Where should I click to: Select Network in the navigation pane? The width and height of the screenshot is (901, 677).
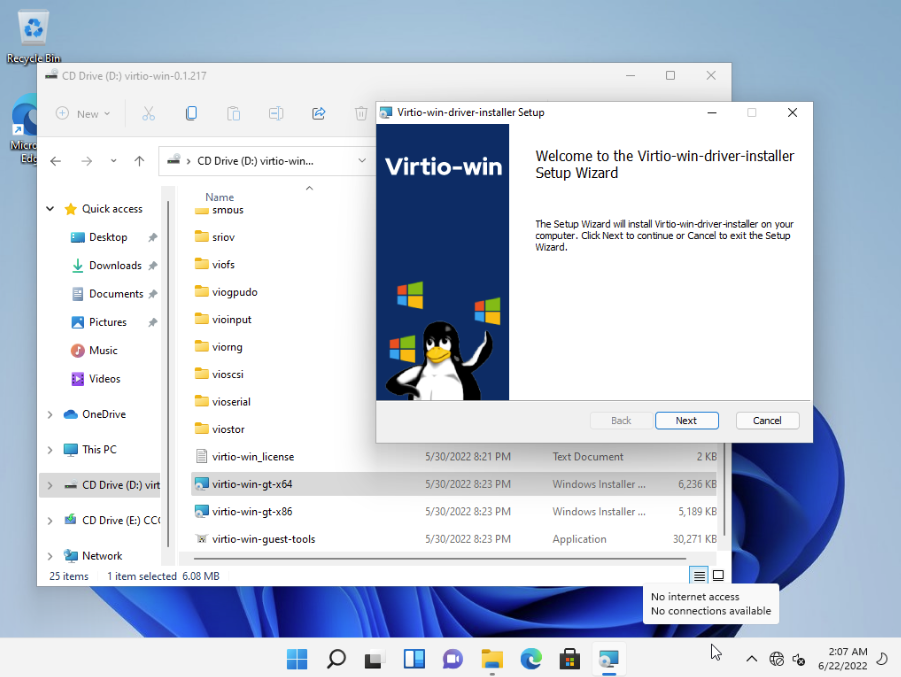[x=102, y=556]
